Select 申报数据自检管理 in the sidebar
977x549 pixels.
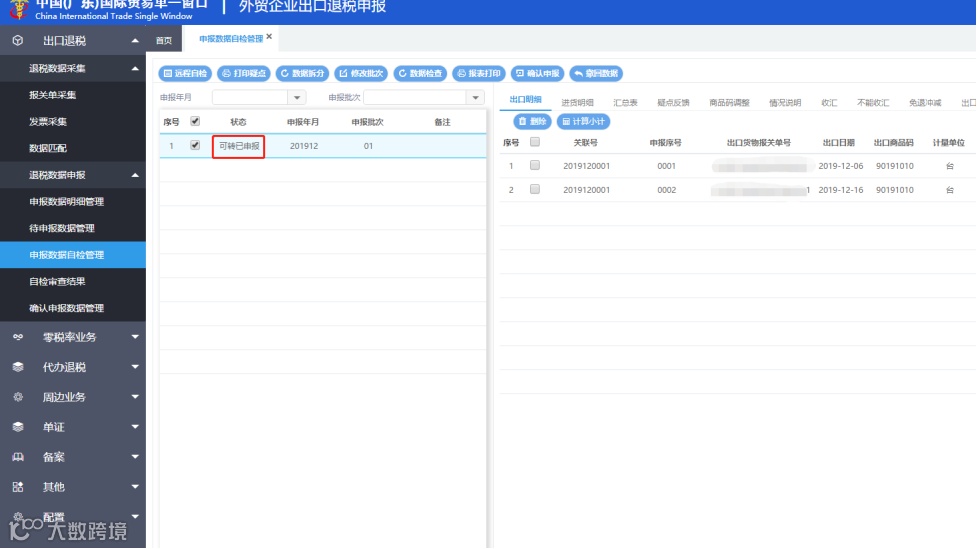pyautogui.click(x=73, y=255)
